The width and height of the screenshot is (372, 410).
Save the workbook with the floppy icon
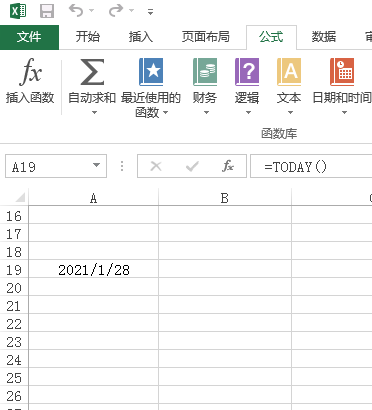(x=47, y=11)
